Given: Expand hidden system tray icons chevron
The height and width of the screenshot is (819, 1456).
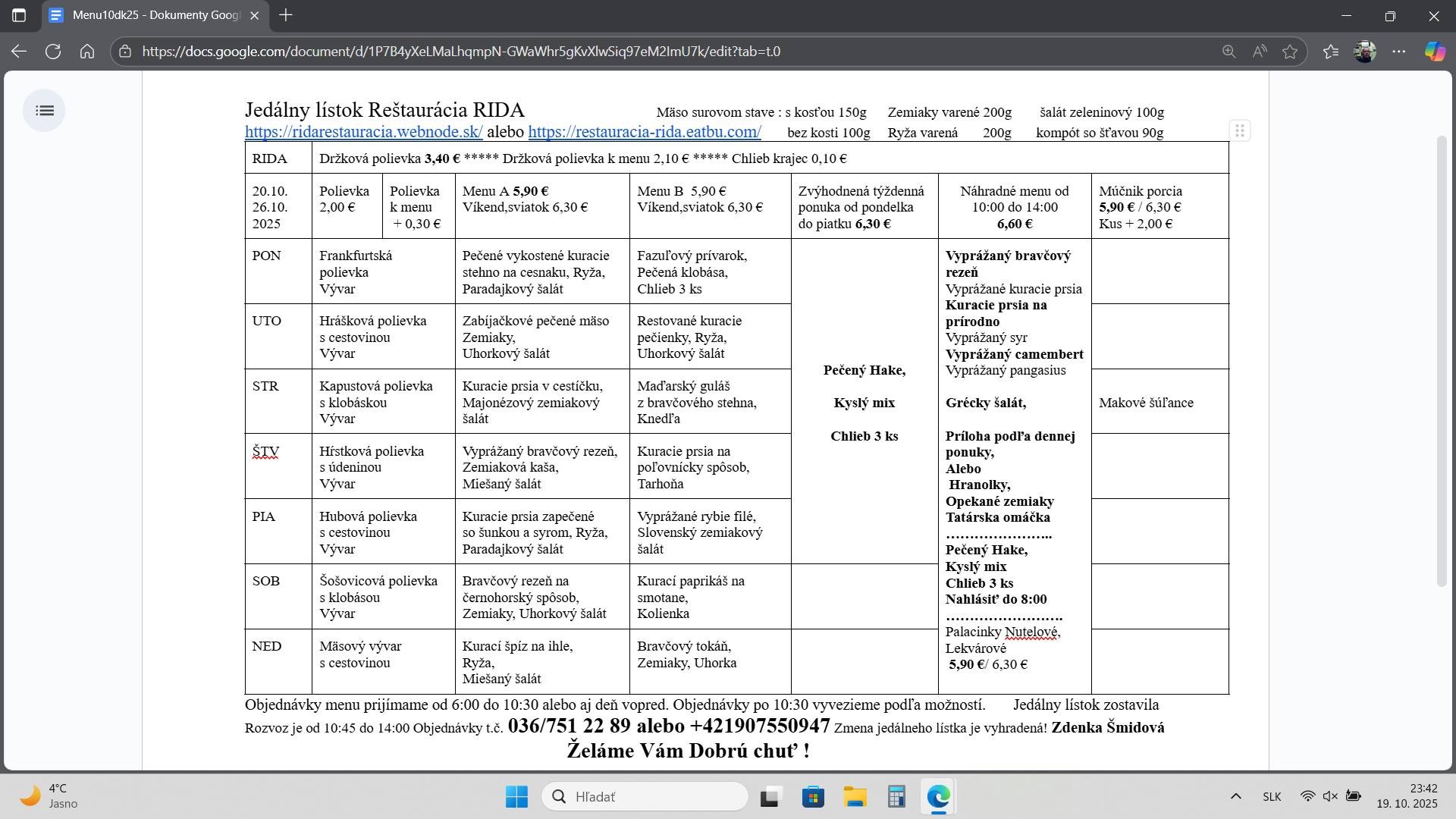Looking at the screenshot, I should point(1235,796).
